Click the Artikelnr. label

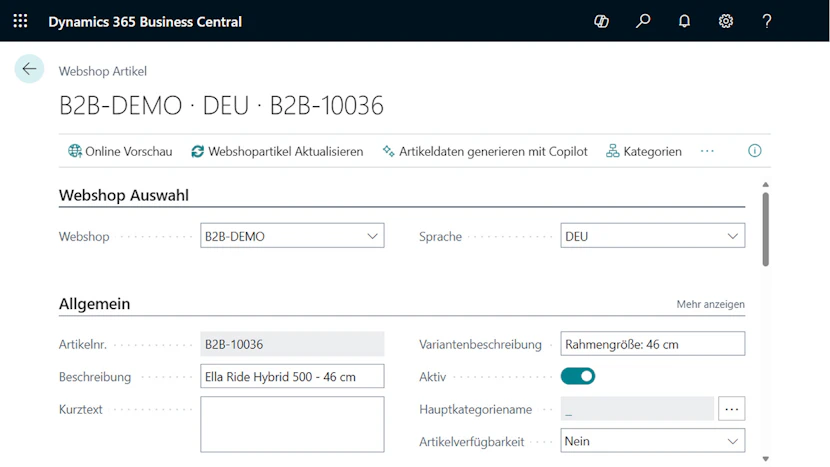[83, 345]
